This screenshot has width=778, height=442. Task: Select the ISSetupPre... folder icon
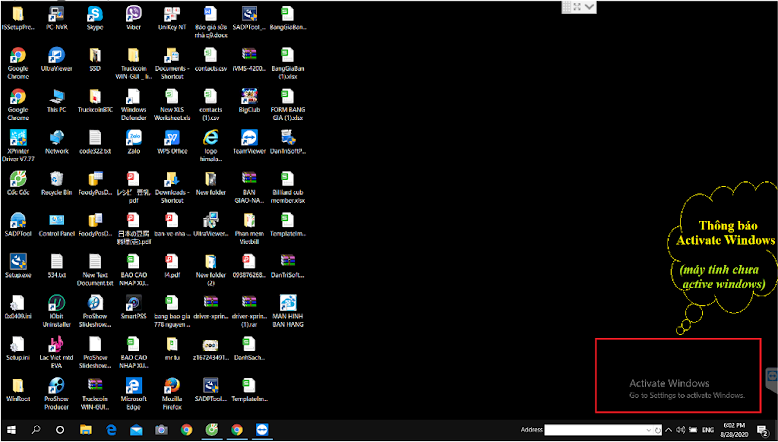[x=18, y=18]
